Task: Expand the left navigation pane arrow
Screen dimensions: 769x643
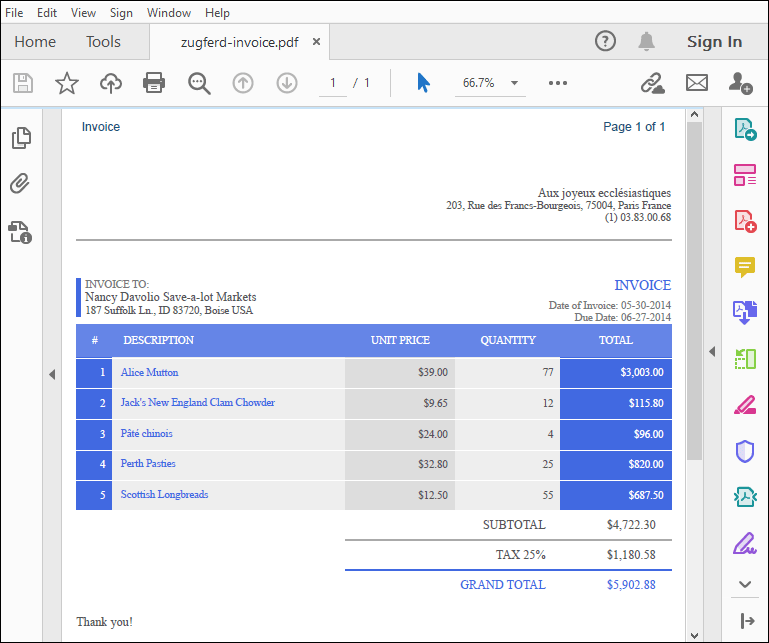Action: 52,374
